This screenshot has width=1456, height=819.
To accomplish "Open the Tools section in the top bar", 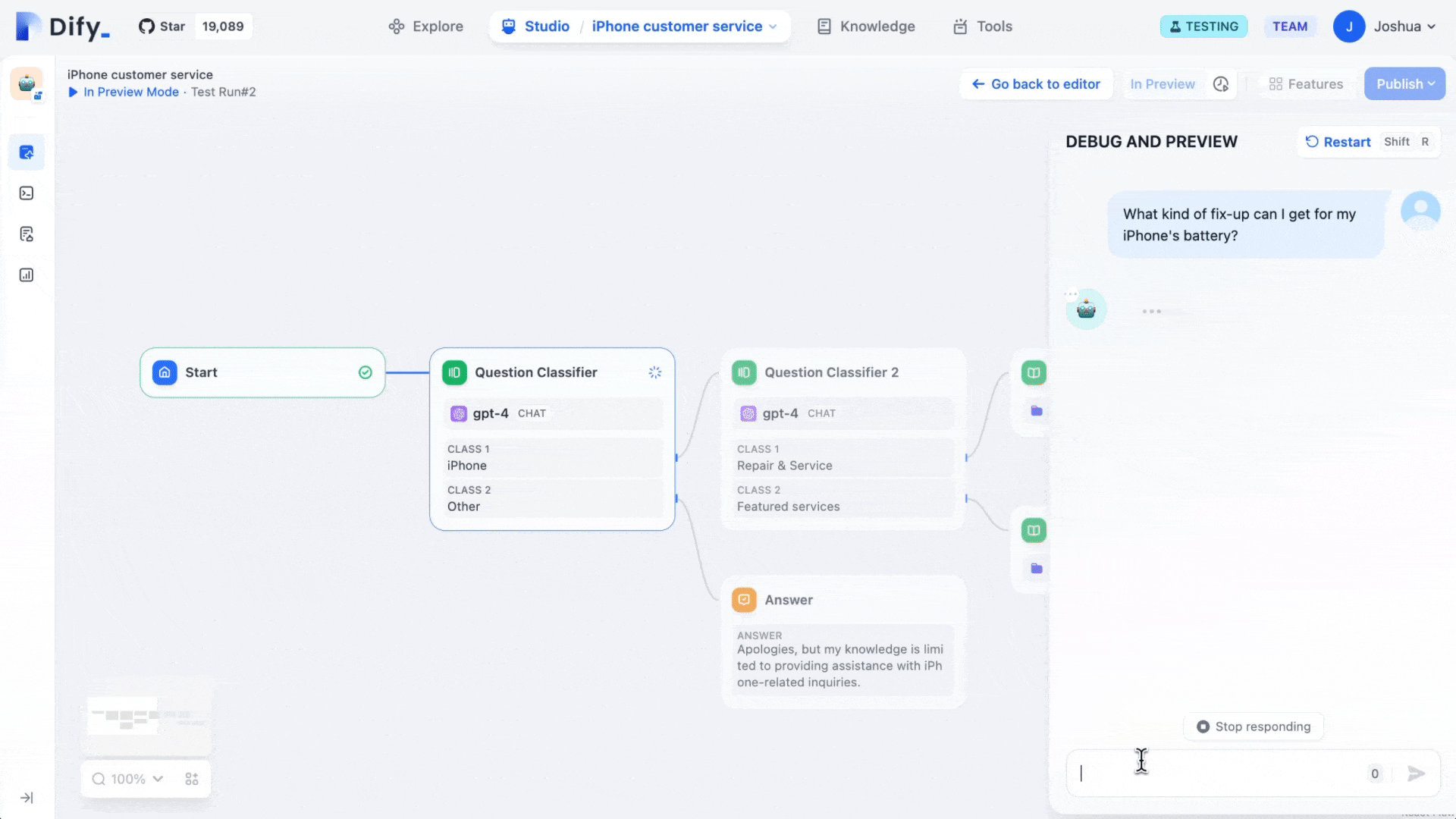I will pos(982,26).
